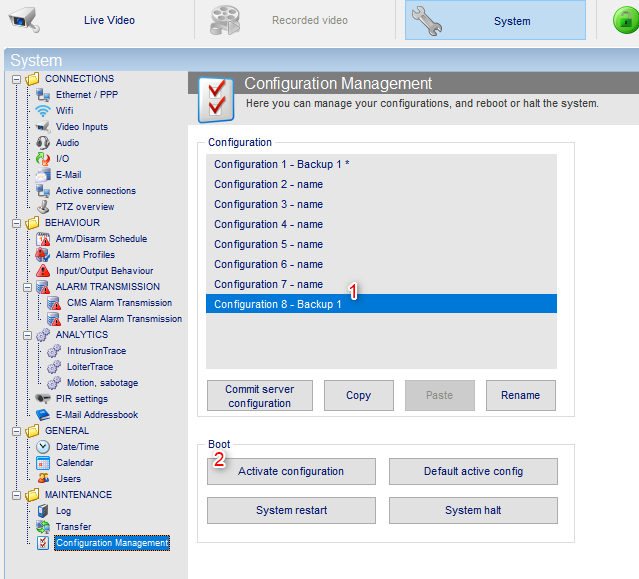Collapse the ANALYTICS node

coord(27,335)
